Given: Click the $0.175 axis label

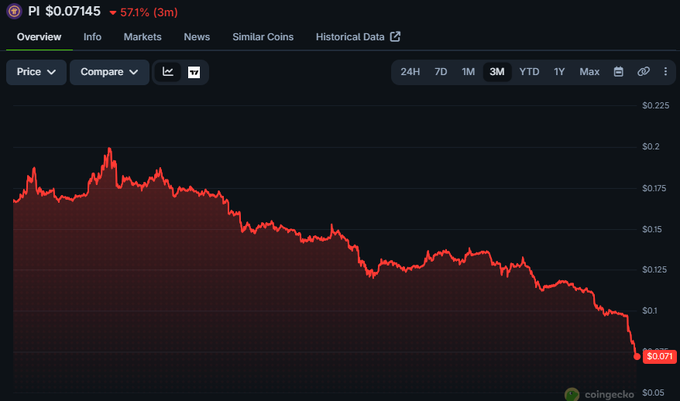Looking at the screenshot, I should point(654,188).
